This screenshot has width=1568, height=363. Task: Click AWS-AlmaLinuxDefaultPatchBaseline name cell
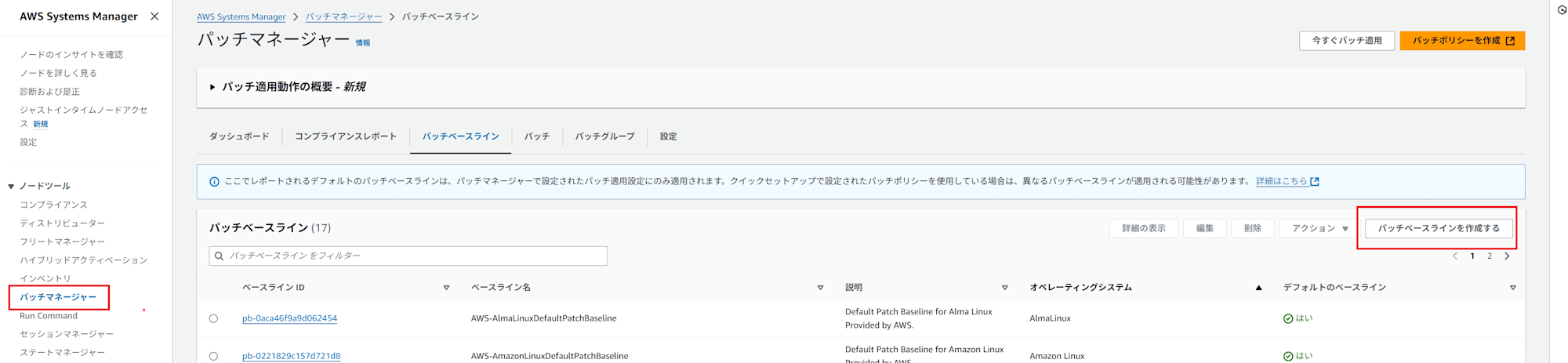pos(543,318)
